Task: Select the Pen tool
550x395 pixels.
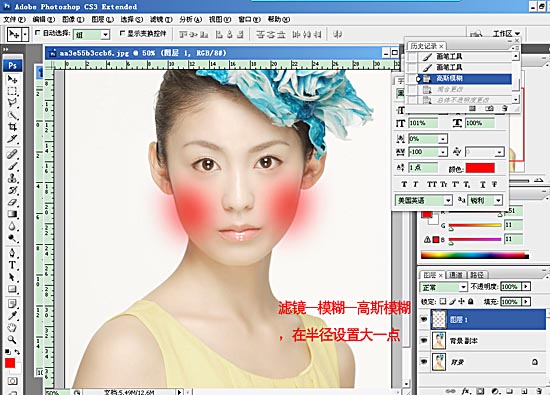Action: click(12, 253)
